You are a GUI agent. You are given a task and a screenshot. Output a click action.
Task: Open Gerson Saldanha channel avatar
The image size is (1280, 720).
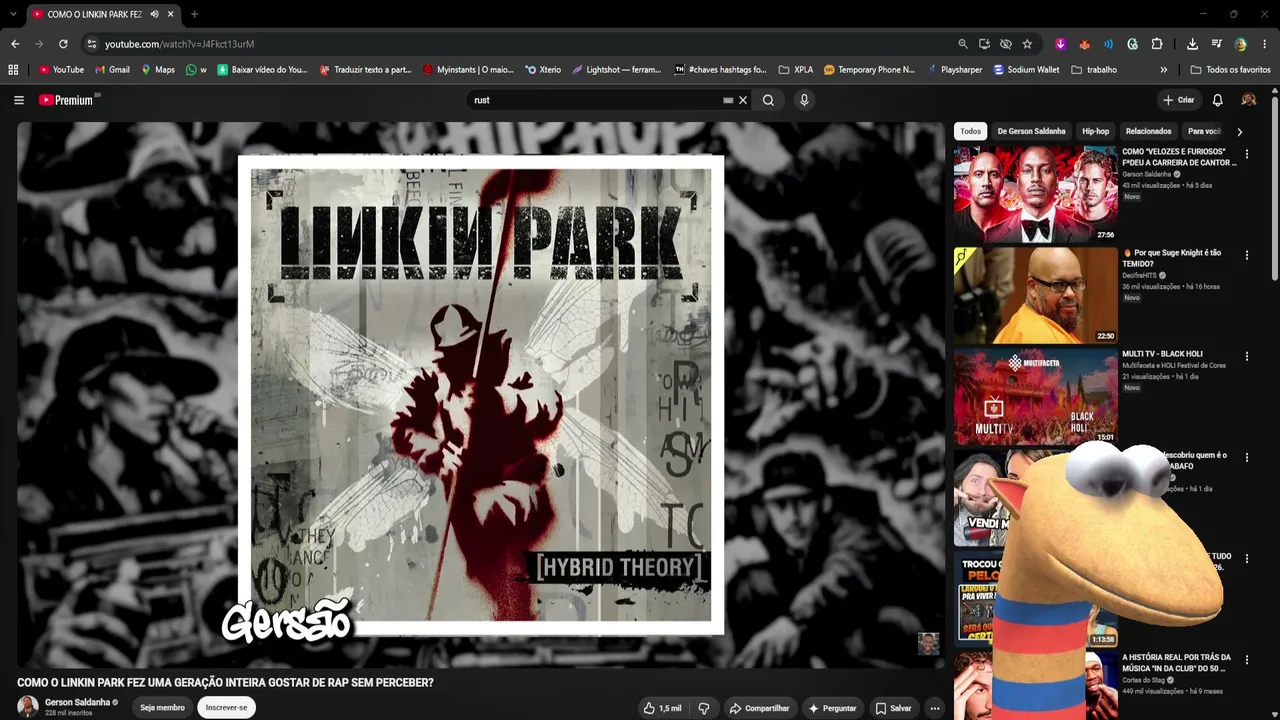[x=28, y=707]
